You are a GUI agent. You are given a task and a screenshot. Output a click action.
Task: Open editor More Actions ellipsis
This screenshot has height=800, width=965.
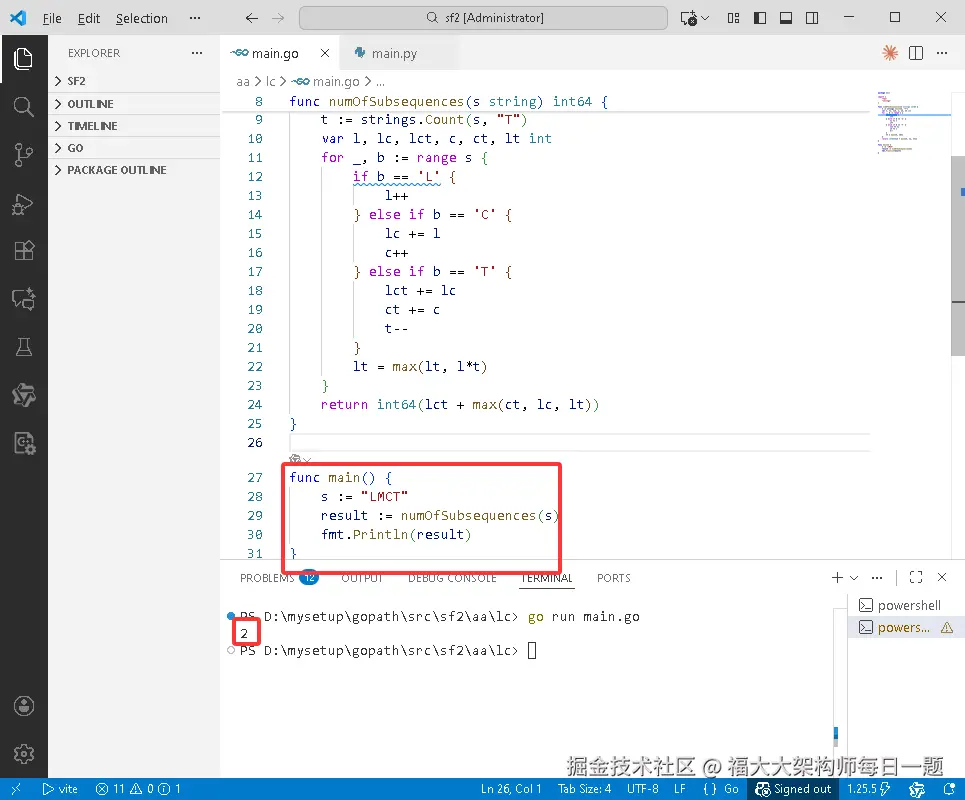click(x=942, y=53)
